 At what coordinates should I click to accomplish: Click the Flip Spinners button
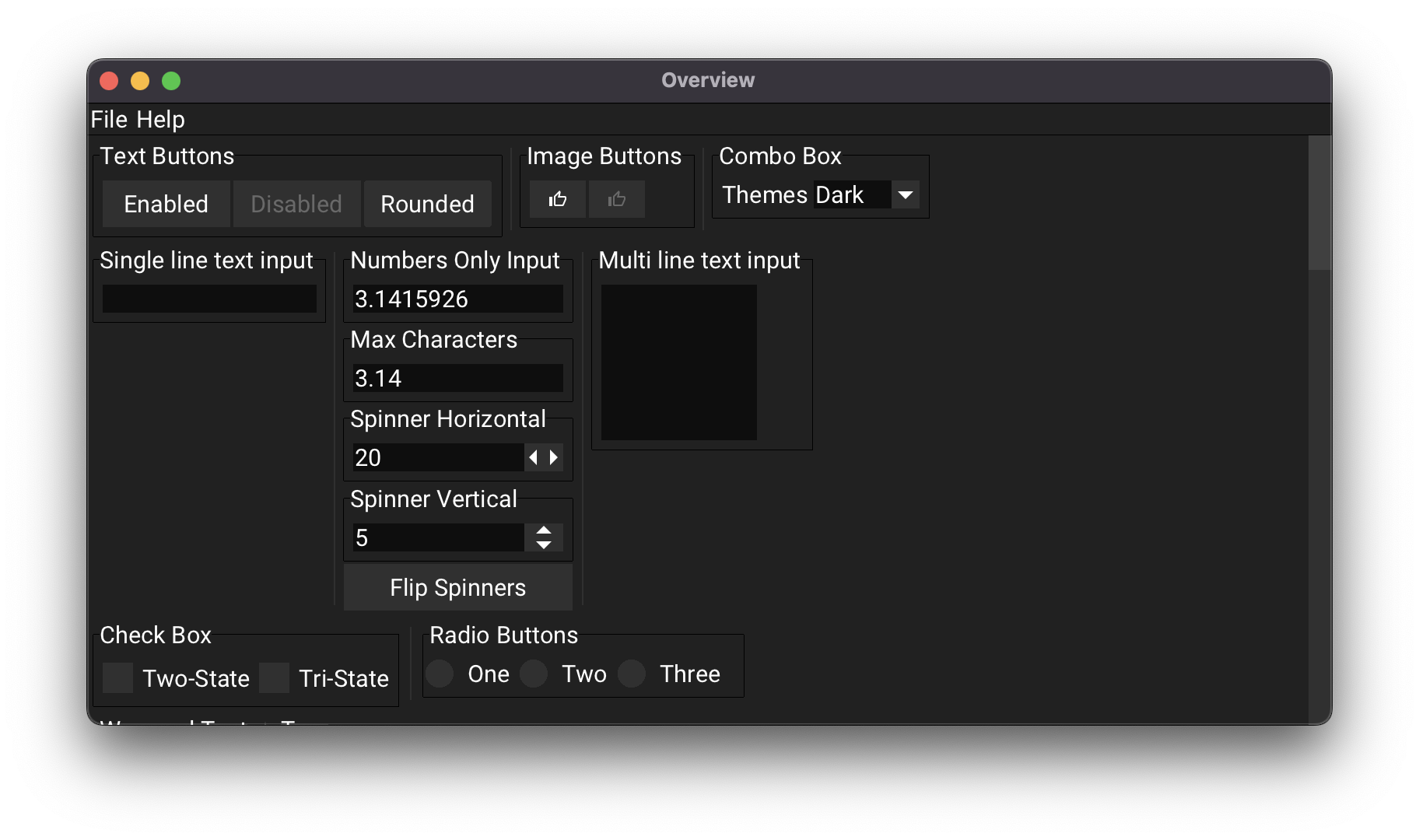point(457,587)
